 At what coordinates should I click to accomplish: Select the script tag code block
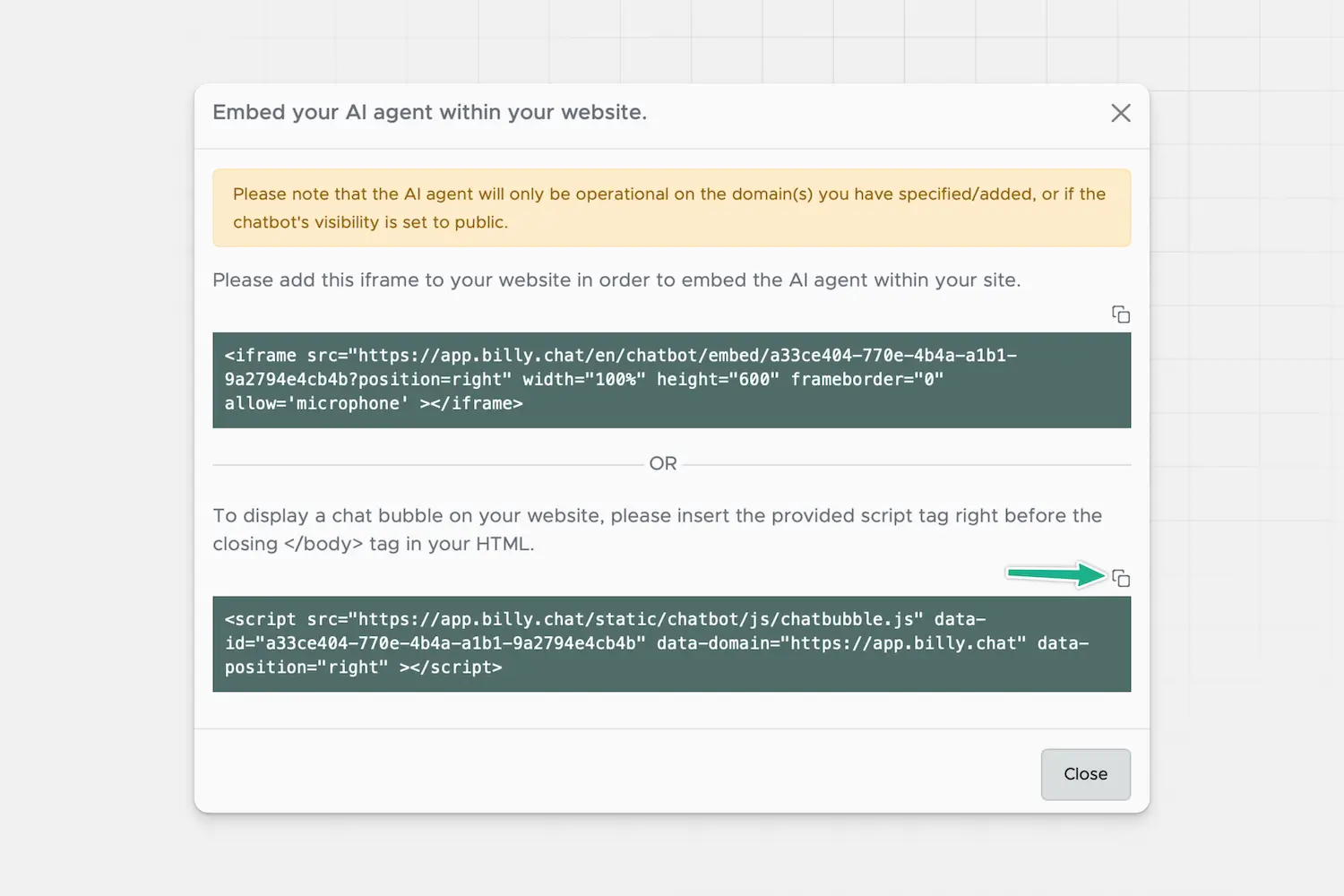(x=671, y=643)
